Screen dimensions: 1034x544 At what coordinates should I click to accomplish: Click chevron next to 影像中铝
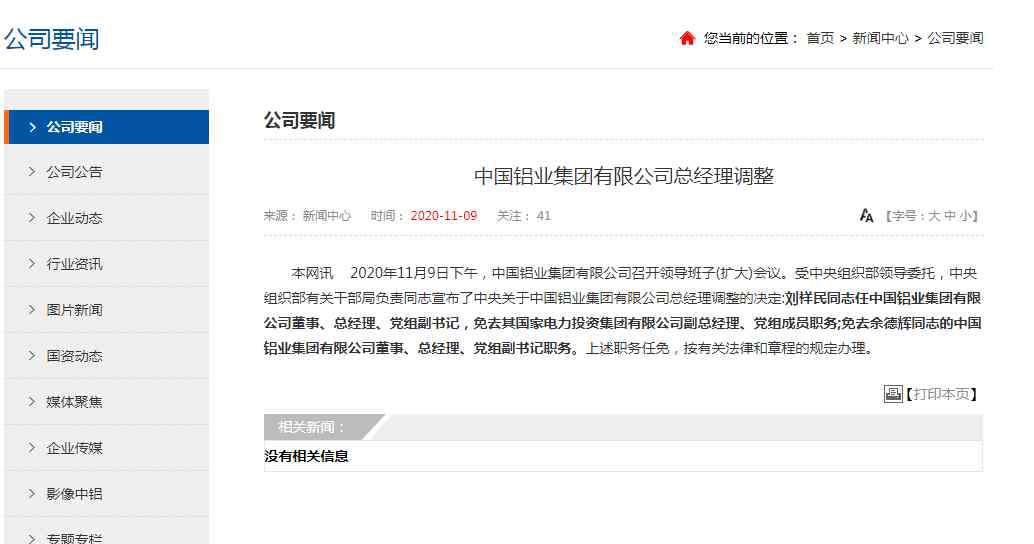(x=32, y=493)
